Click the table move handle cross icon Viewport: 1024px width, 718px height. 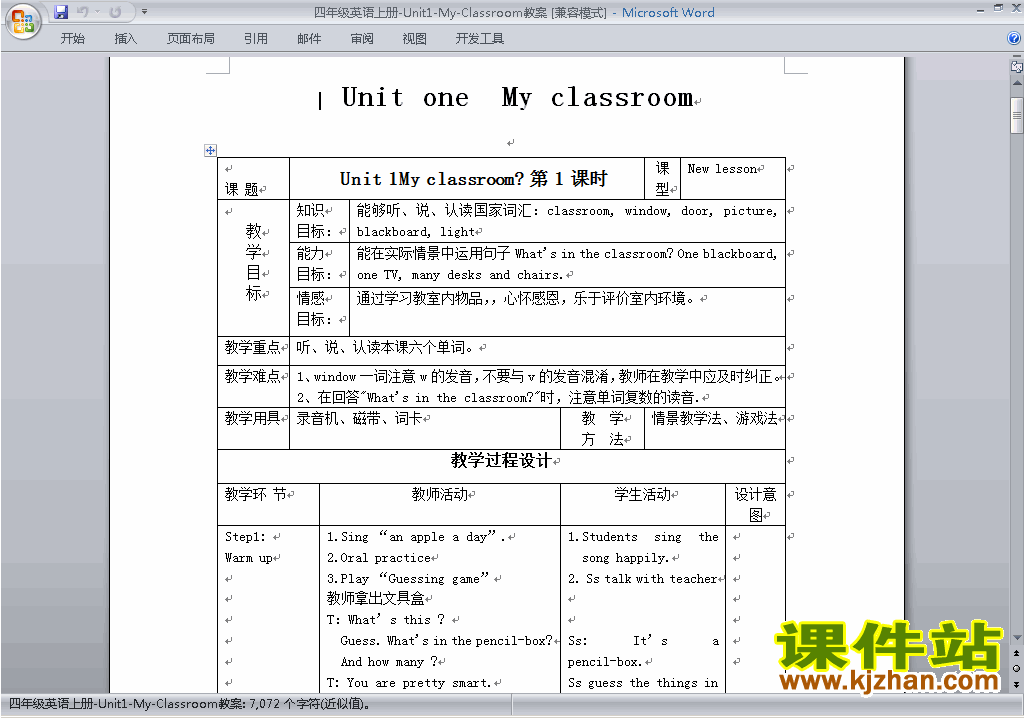[x=210, y=150]
